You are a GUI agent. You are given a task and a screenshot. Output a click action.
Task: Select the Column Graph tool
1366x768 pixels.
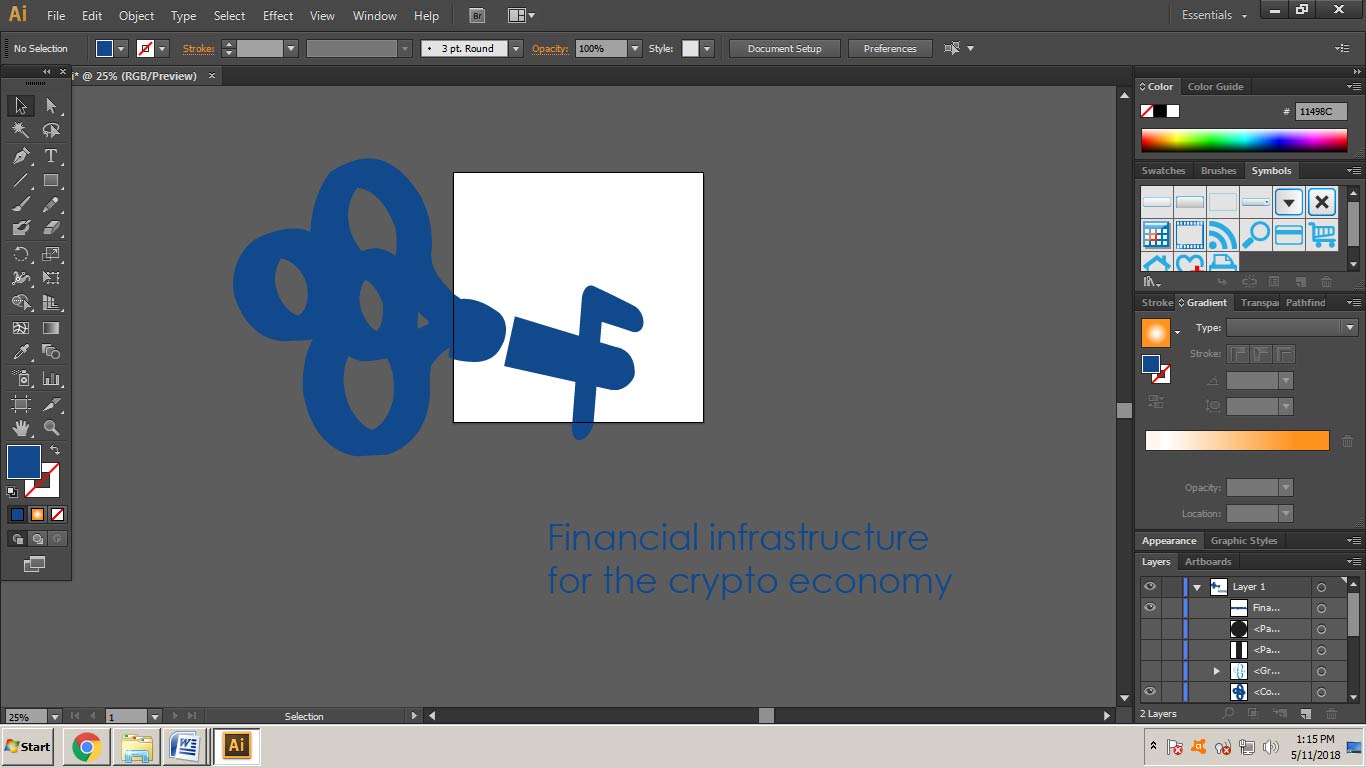tap(51, 379)
